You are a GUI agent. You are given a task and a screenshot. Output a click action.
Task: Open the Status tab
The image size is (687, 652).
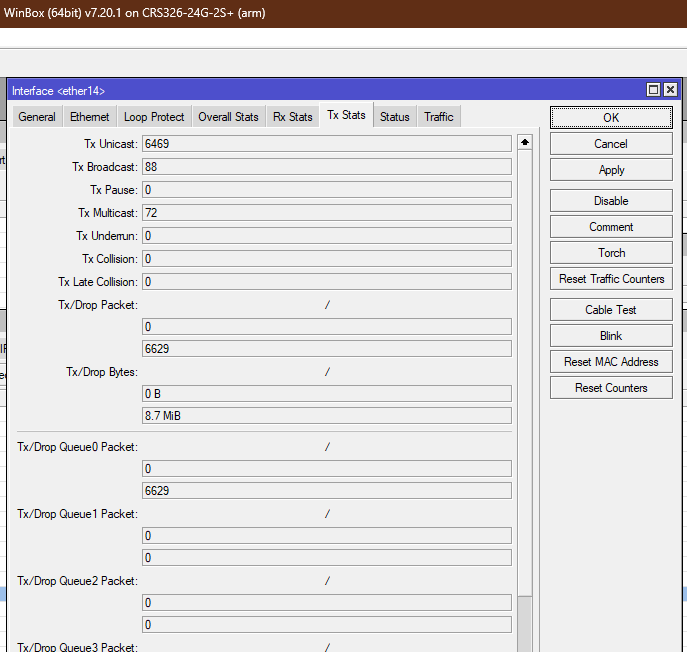point(394,117)
